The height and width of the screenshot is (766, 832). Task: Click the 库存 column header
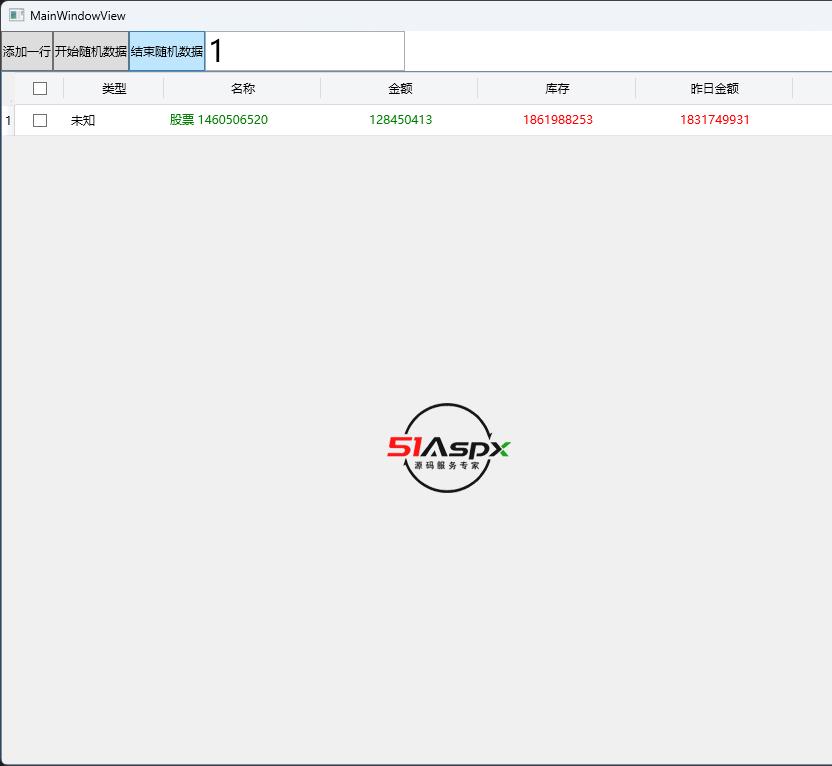click(x=557, y=89)
